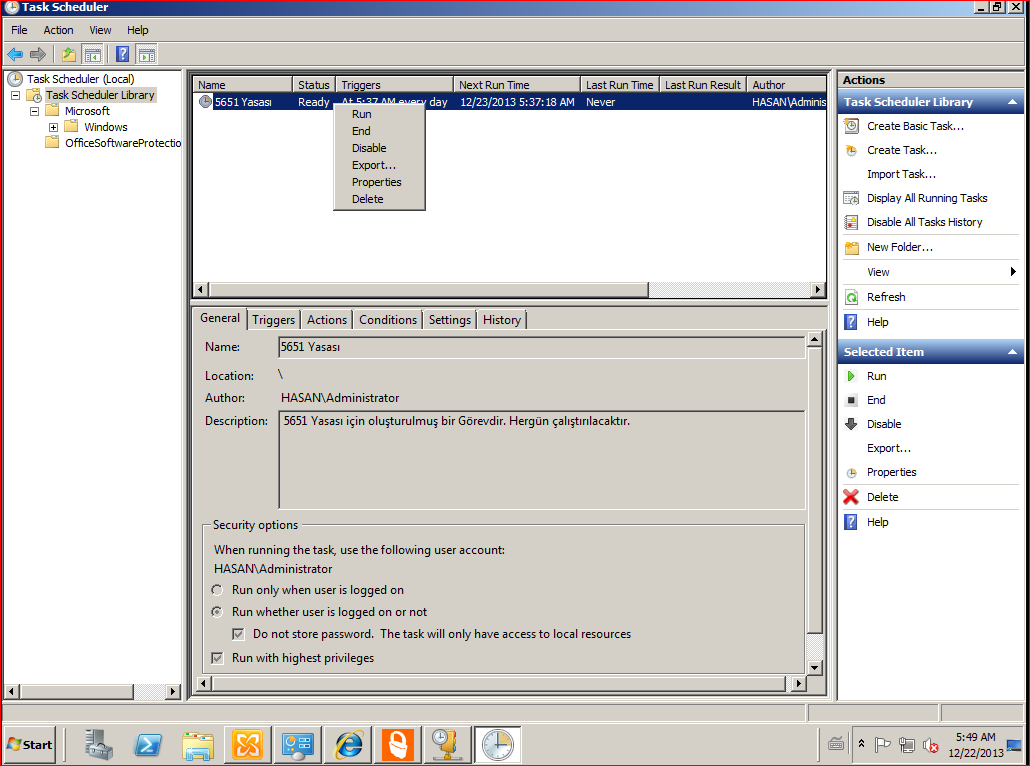
Task: Click the clock icon of 5651 Yasası task
Action: (x=206, y=101)
